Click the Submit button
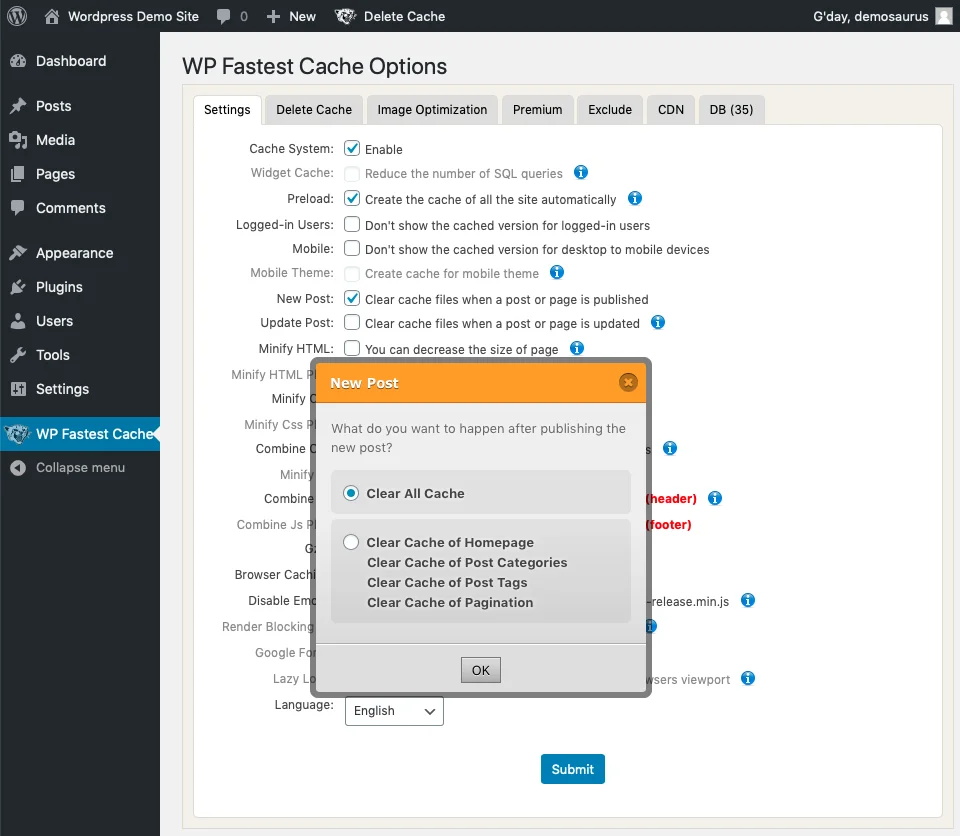Viewport: 960px width, 836px height. point(572,769)
